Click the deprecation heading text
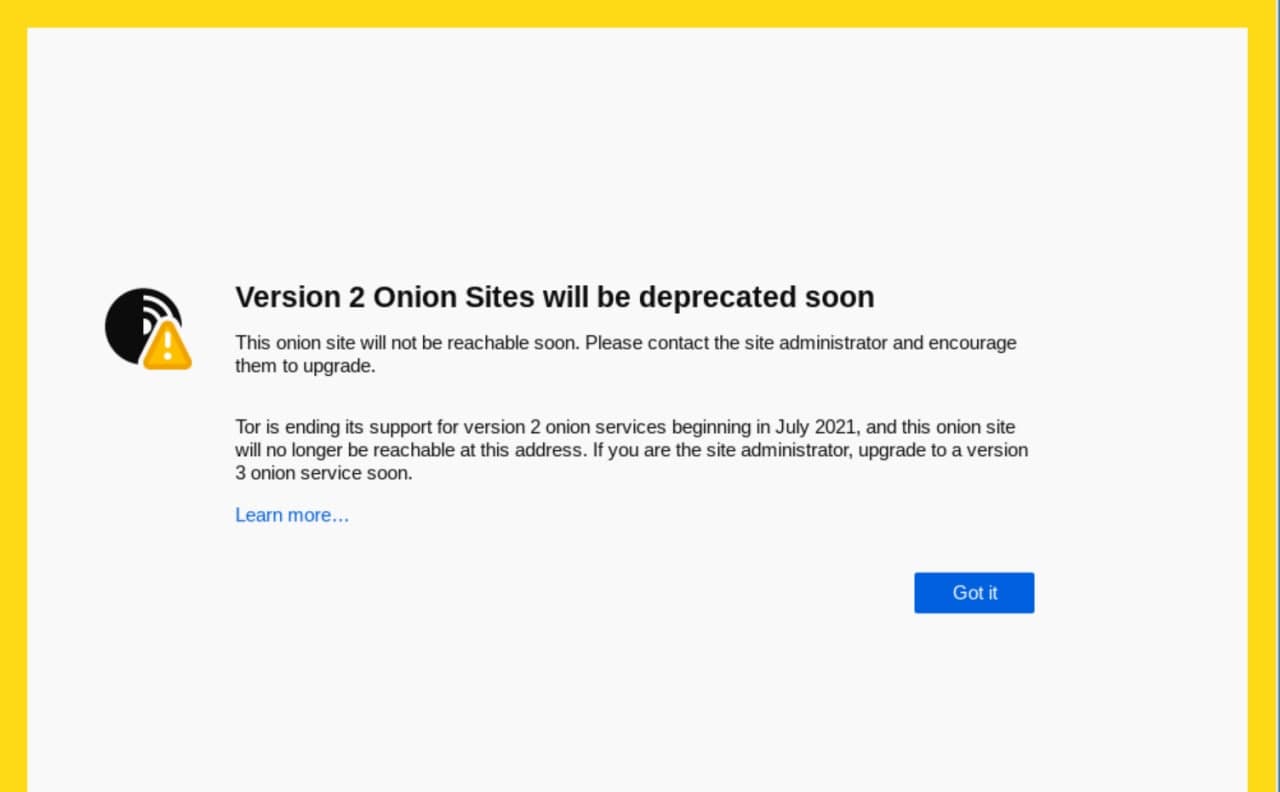Viewport: 1280px width, 792px height. pos(554,297)
